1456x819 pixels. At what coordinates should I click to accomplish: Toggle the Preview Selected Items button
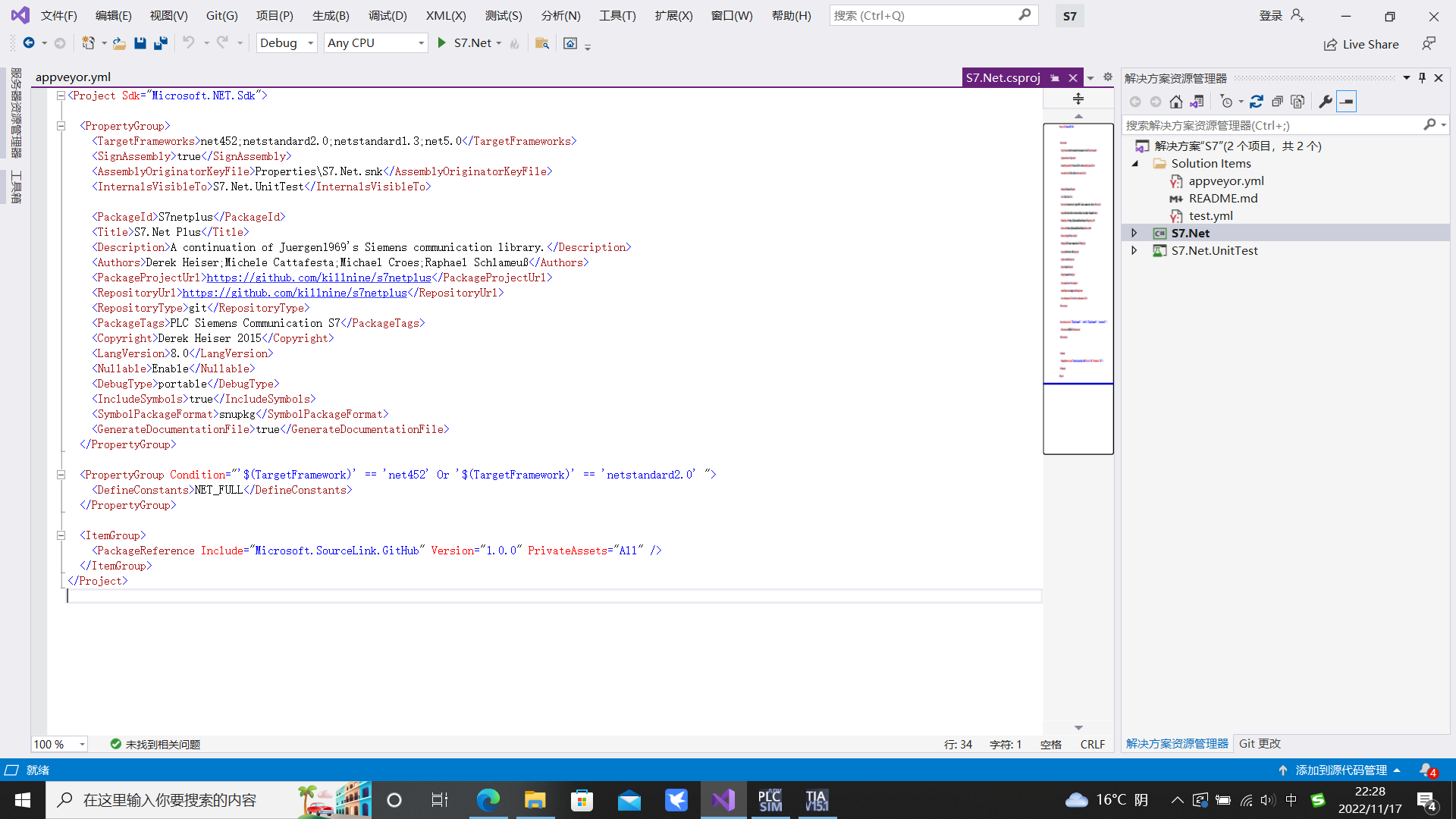click(x=1347, y=101)
